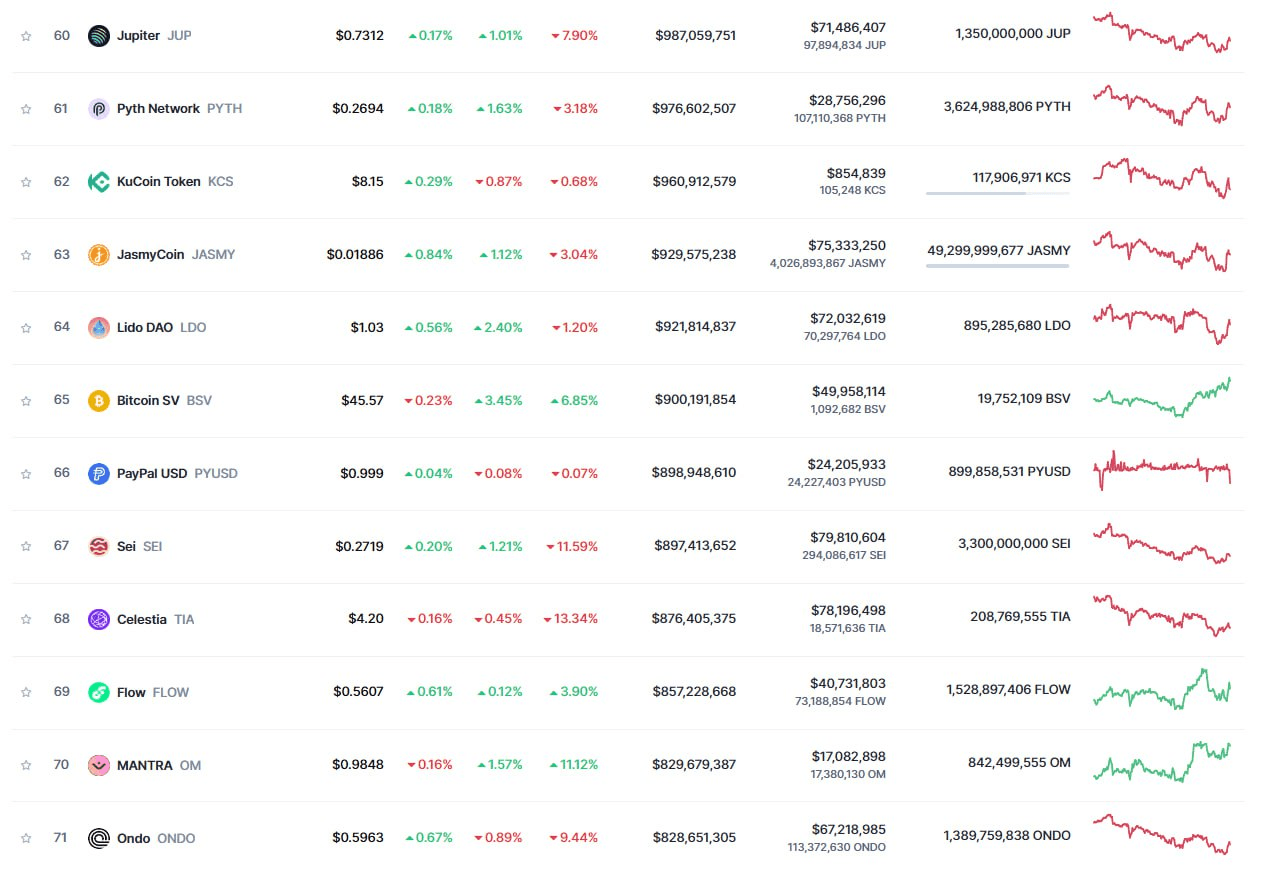1262x873 pixels.
Task: Click Ondo 24h volume $67,218,985
Action: (848, 830)
